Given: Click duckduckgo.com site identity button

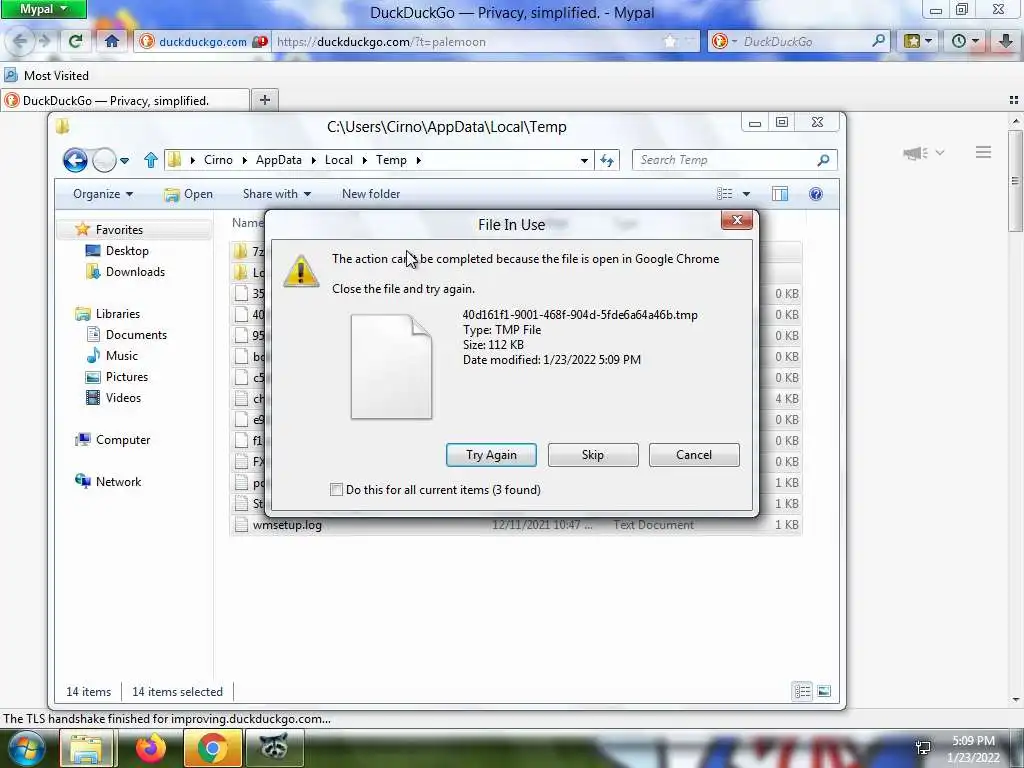Looking at the screenshot, I should (203, 42).
